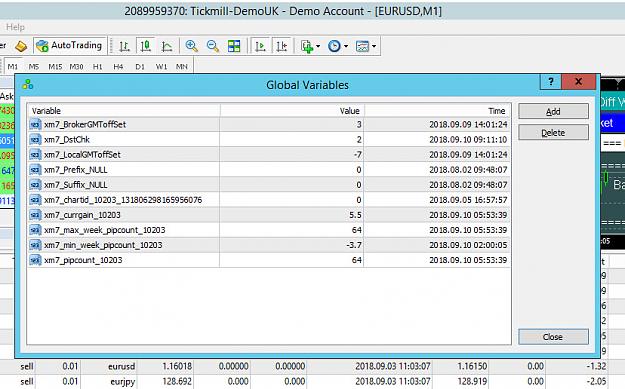
Task: Click the zoom out magnifier icon
Action: pos(213,46)
